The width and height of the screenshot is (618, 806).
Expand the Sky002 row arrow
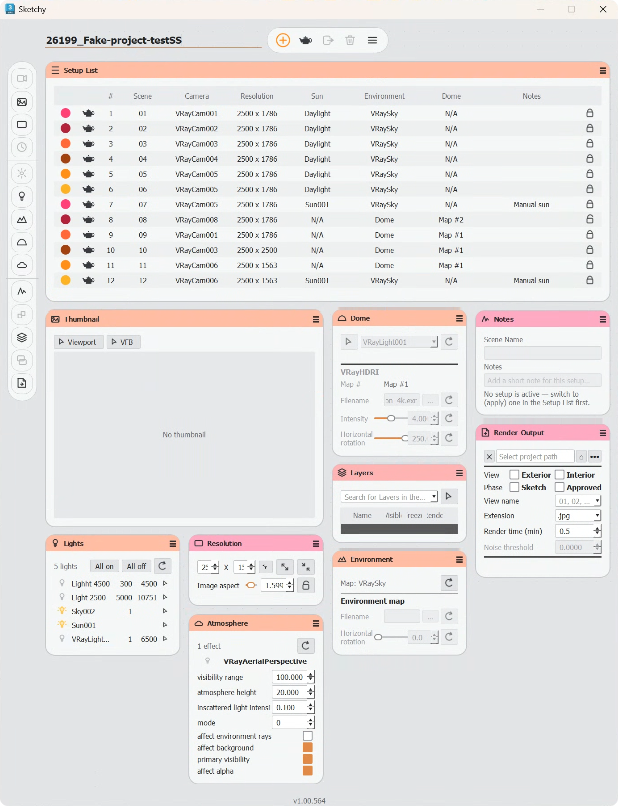[x=165, y=611]
